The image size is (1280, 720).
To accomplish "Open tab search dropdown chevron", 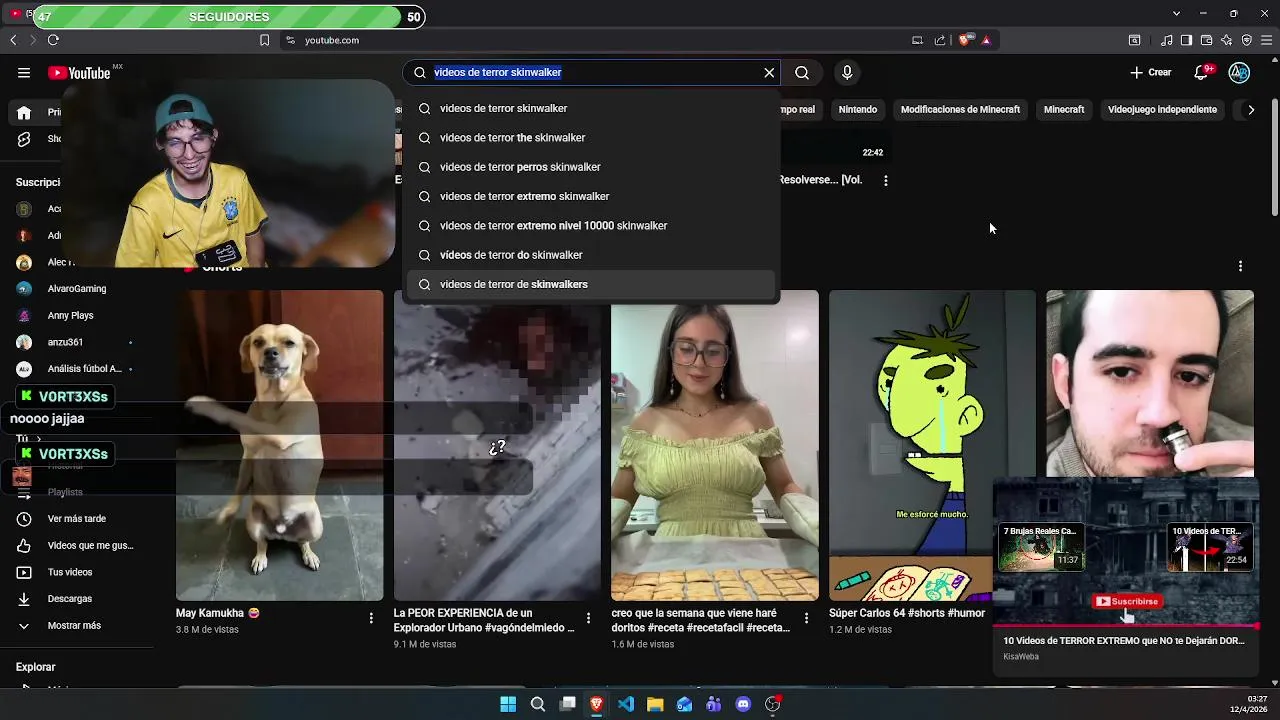I will (1176, 13).
